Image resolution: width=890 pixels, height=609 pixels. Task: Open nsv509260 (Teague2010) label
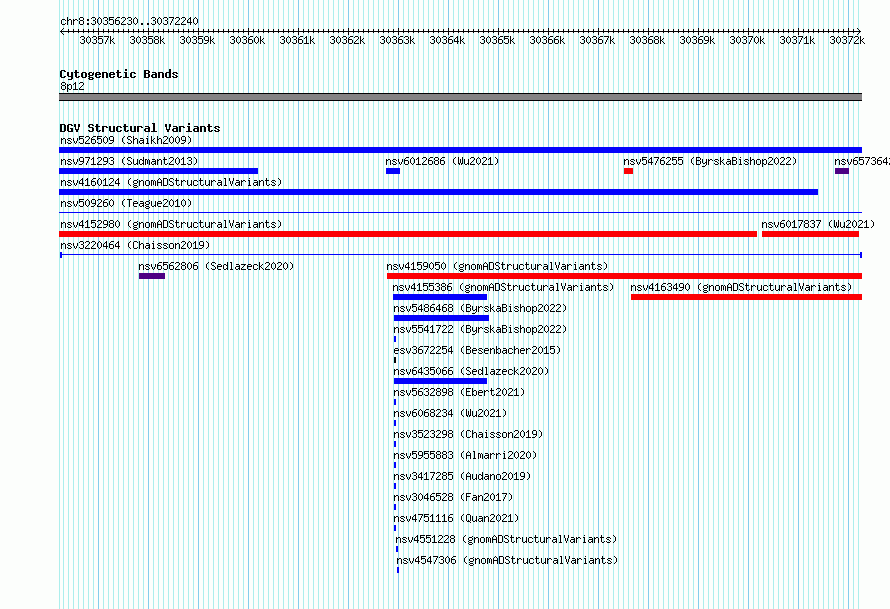coord(126,203)
